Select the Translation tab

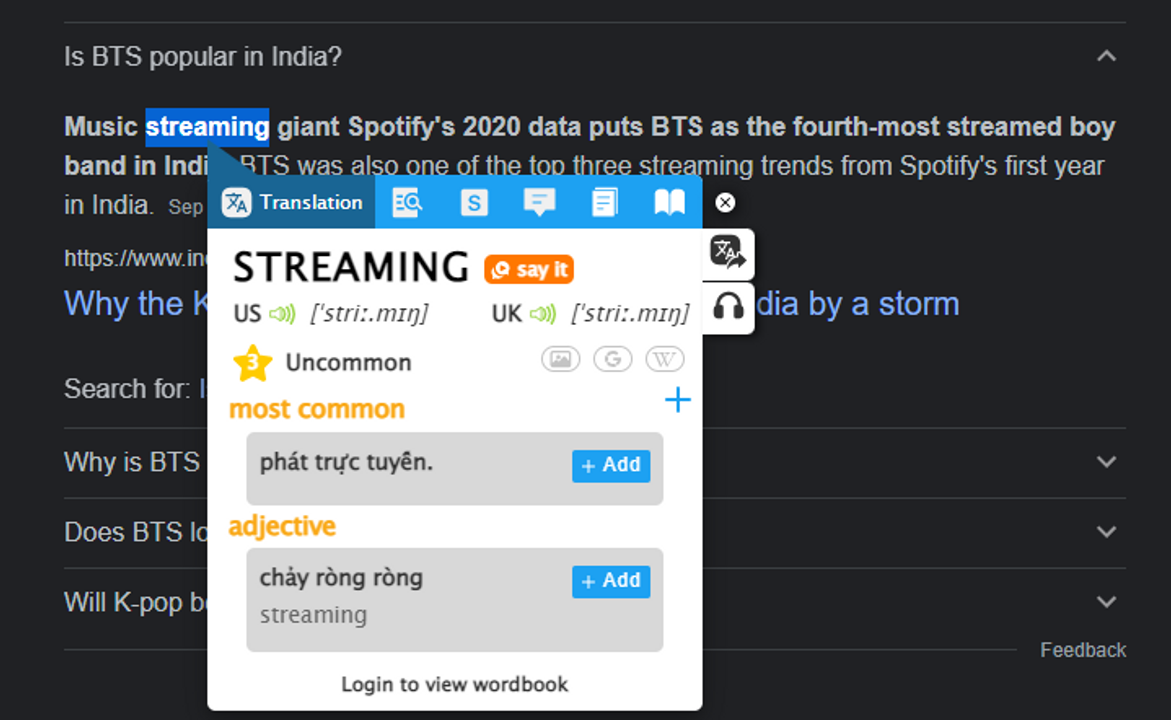[293, 203]
